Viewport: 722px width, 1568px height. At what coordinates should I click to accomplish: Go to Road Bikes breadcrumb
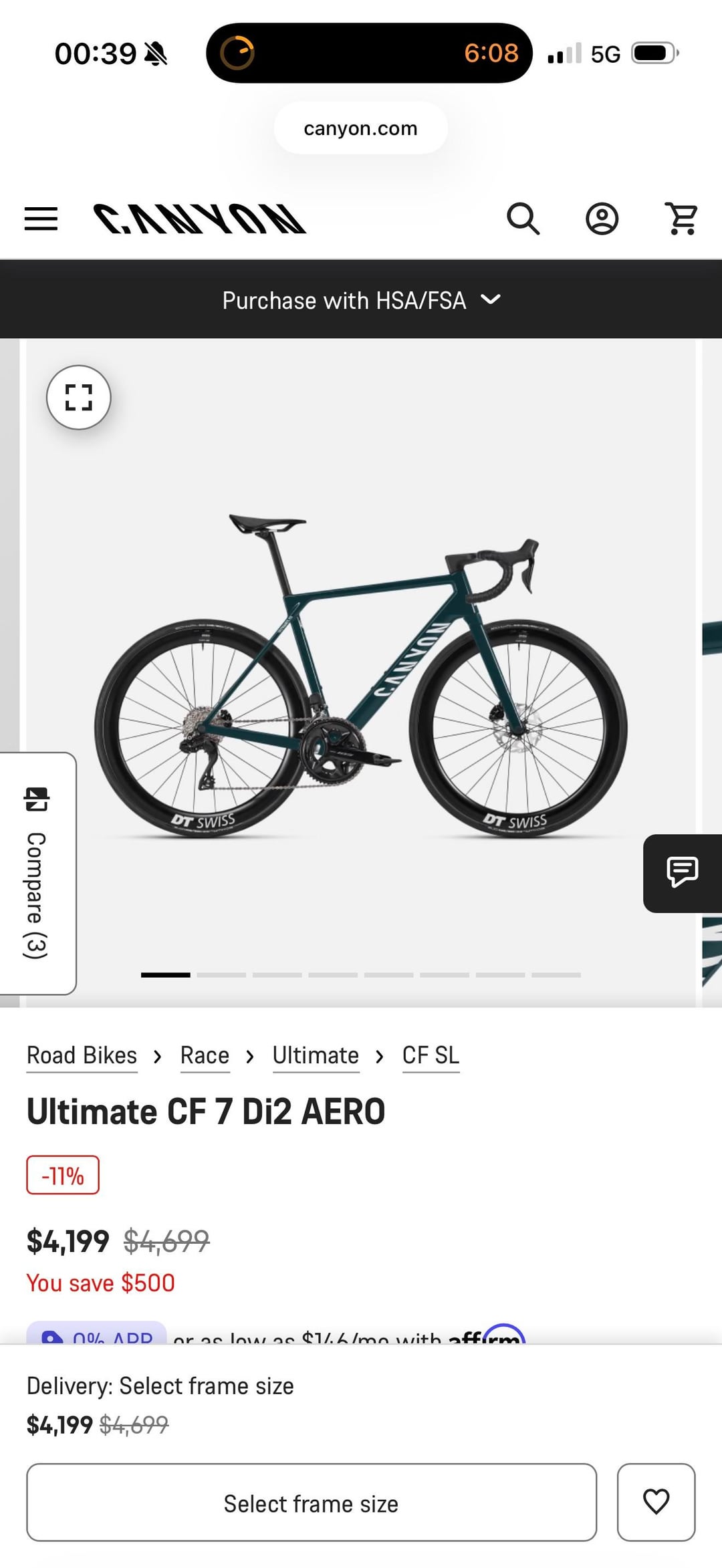[82, 1055]
